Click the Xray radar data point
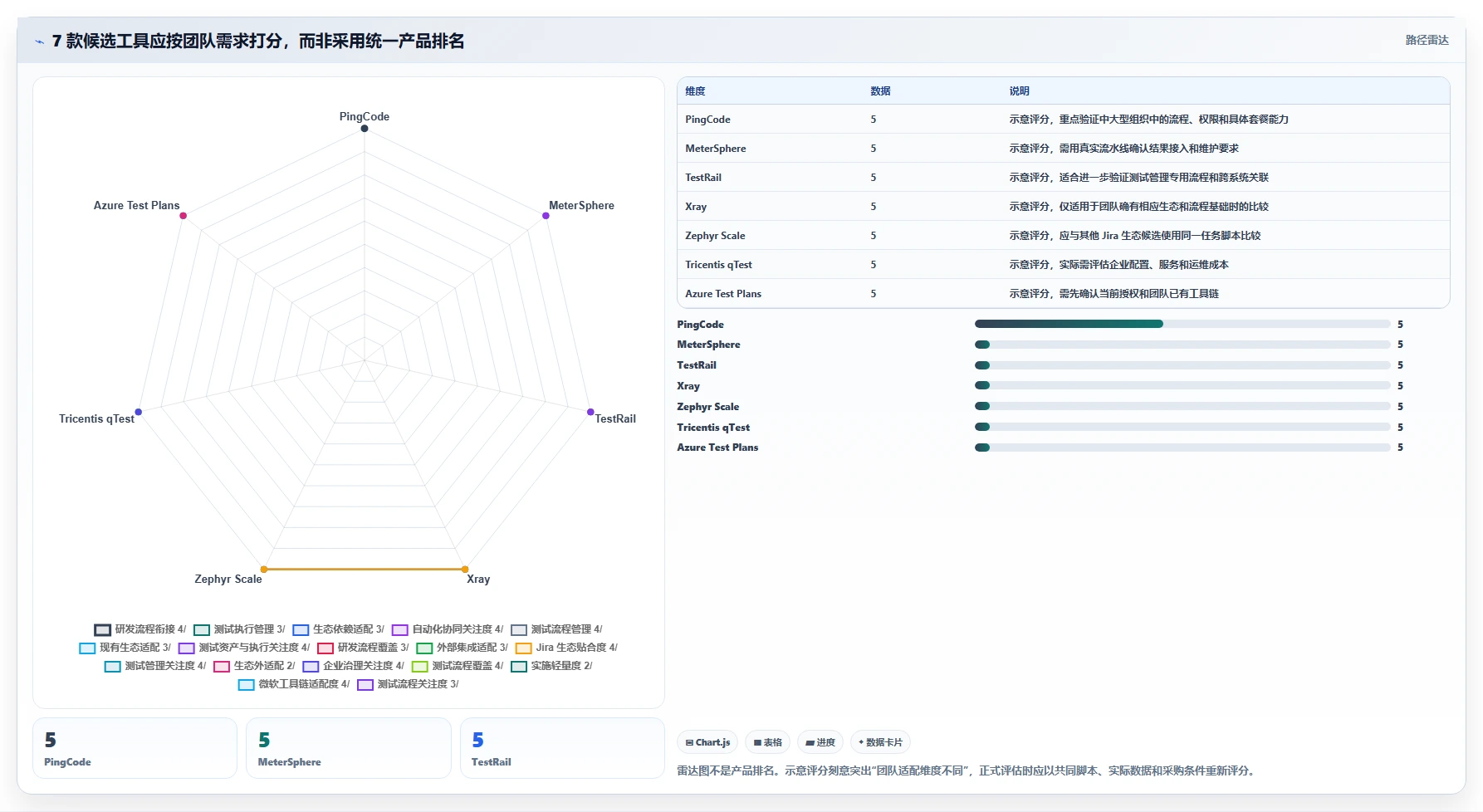Screen dimensions: 1483x812 (x=465, y=569)
